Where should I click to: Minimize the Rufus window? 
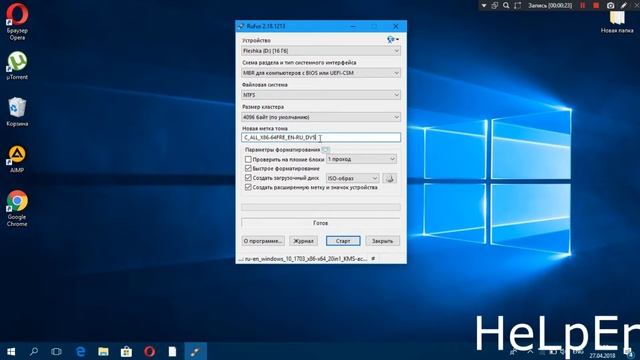click(353, 26)
